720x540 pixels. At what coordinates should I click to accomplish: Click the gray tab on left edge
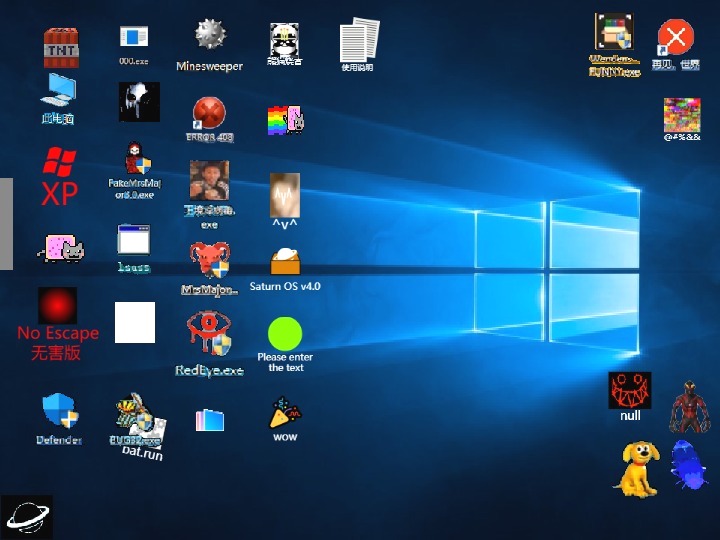click(6, 223)
